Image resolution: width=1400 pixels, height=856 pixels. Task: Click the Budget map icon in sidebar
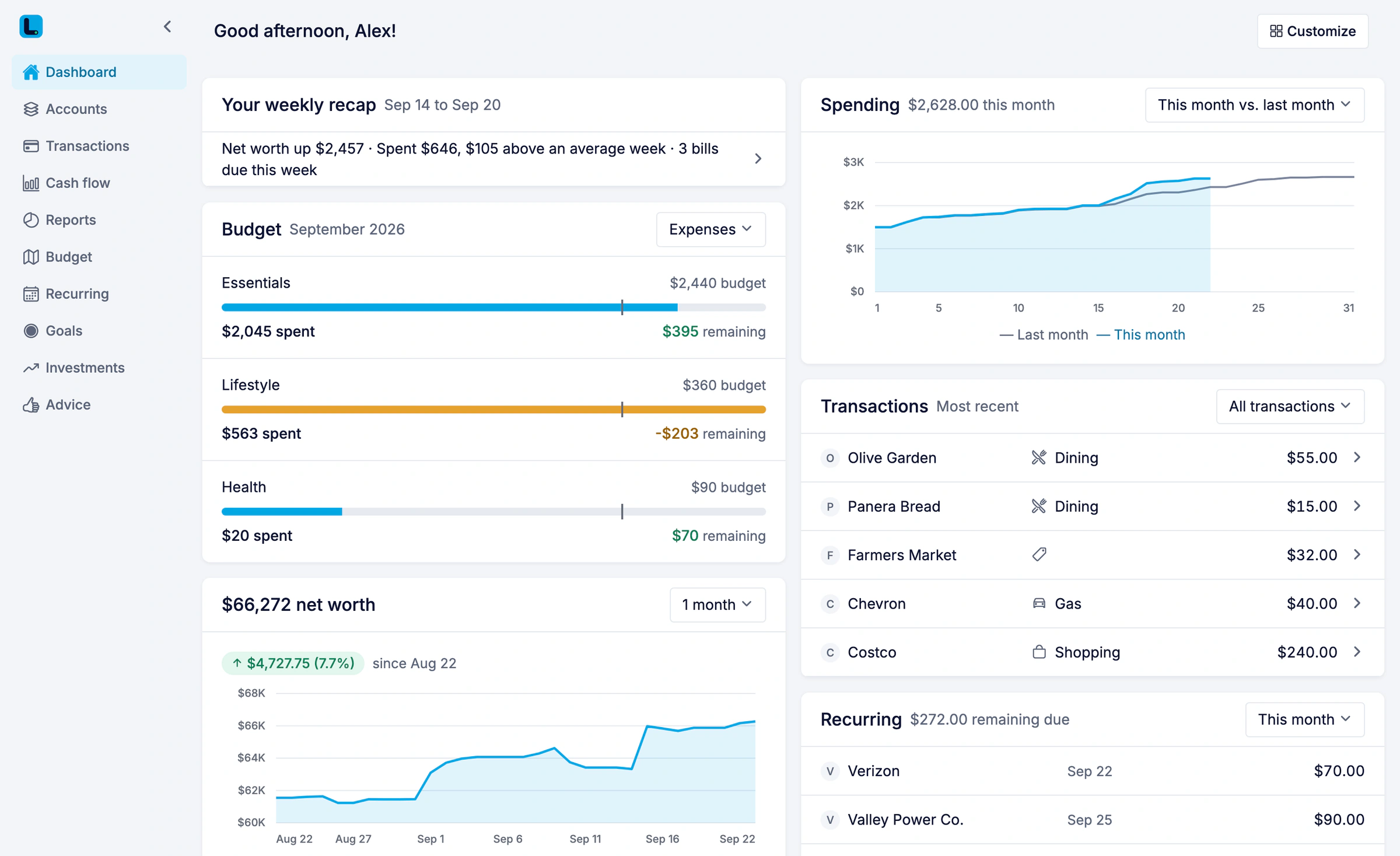31,257
